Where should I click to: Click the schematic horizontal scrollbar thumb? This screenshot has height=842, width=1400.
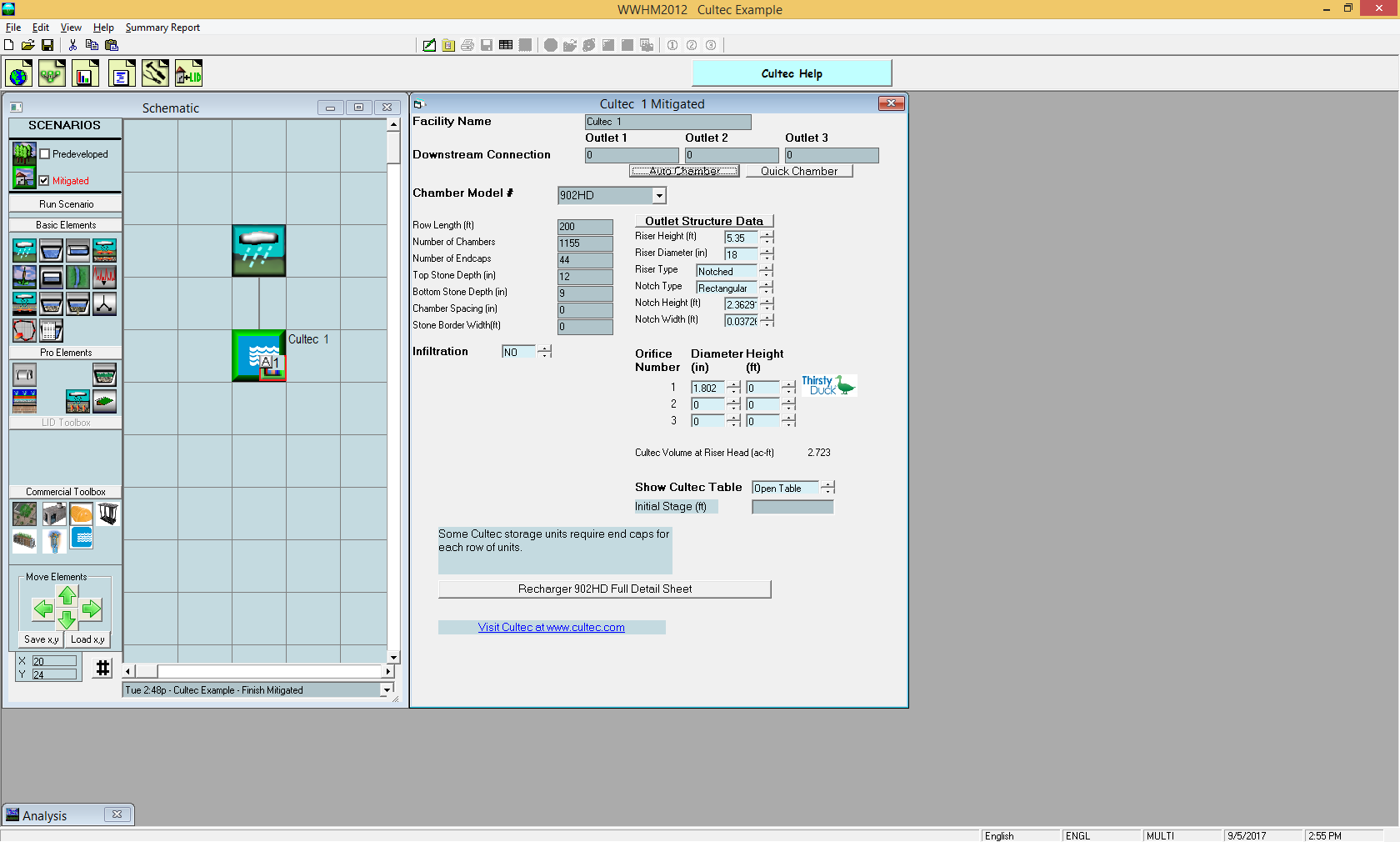click(147, 671)
